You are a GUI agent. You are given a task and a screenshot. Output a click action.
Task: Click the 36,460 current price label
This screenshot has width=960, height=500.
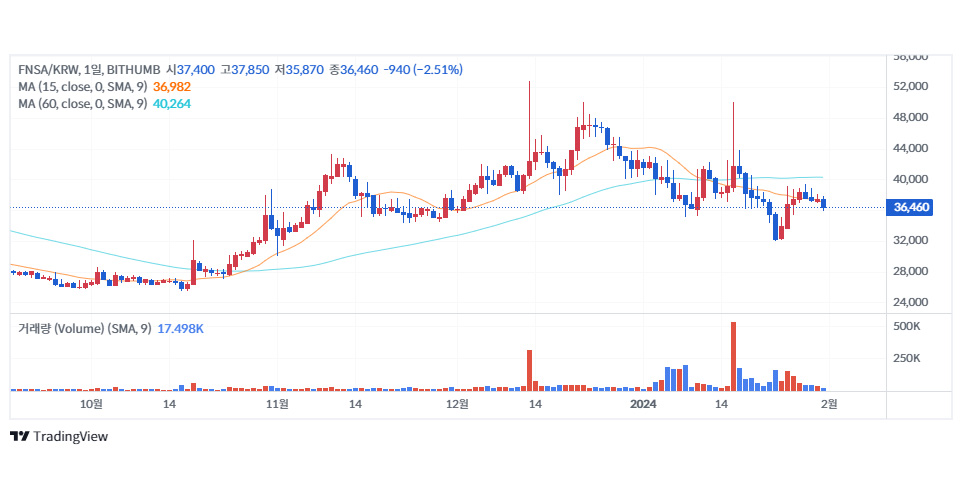click(912, 208)
